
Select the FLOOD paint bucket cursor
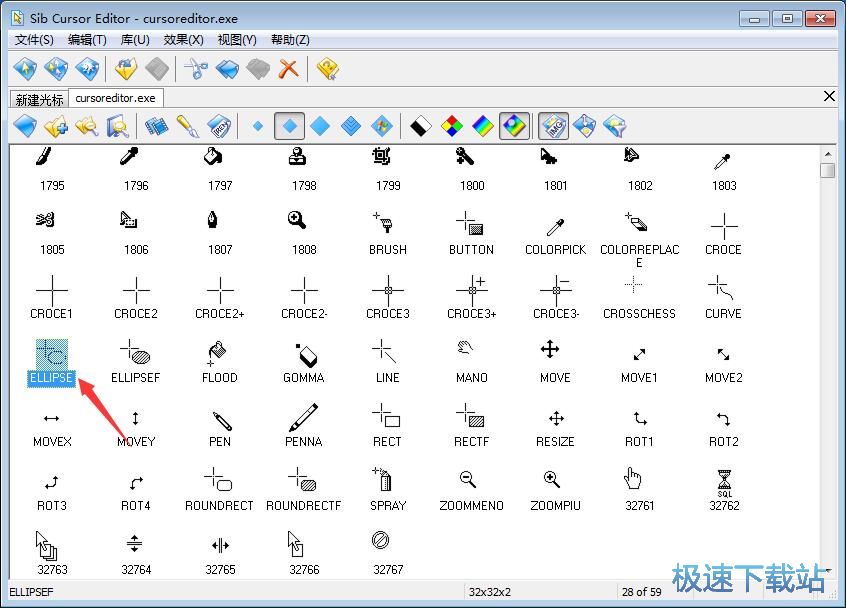tap(219, 353)
